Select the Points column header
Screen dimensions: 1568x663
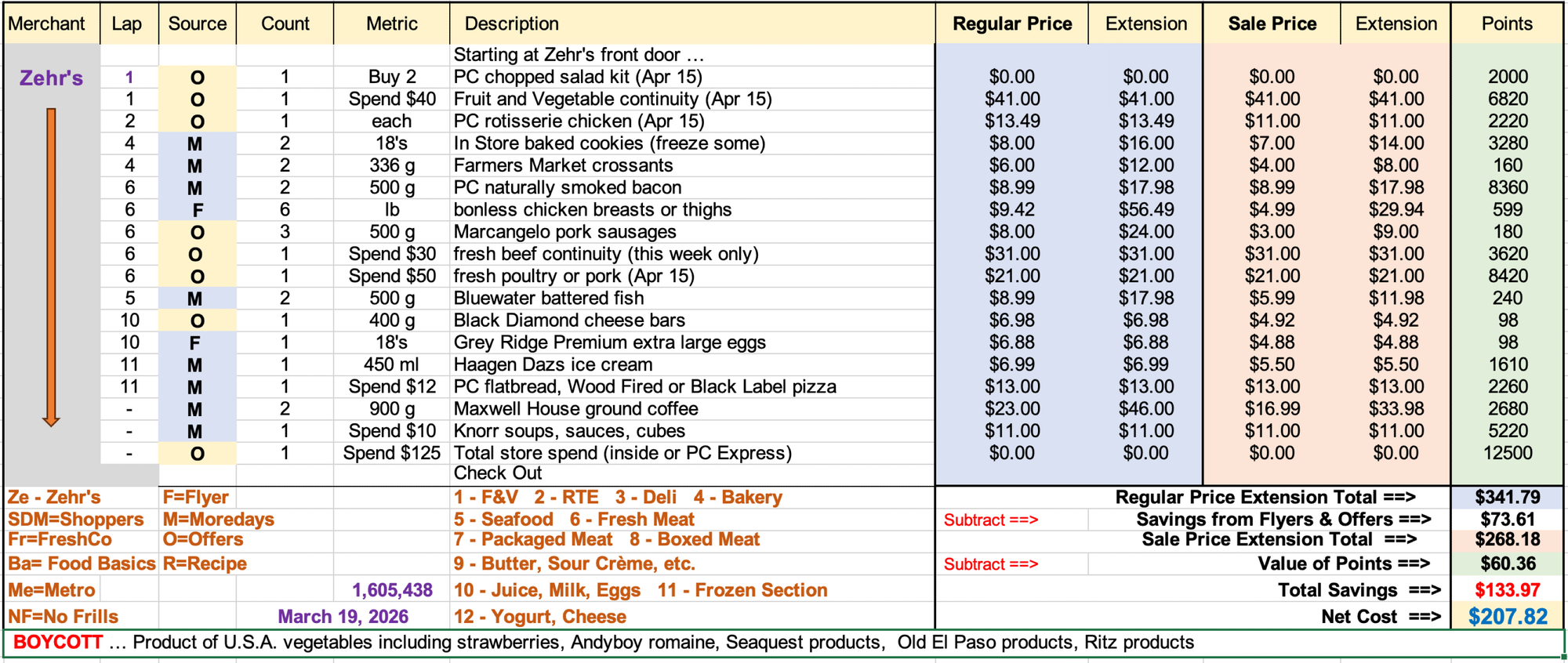[1506, 24]
